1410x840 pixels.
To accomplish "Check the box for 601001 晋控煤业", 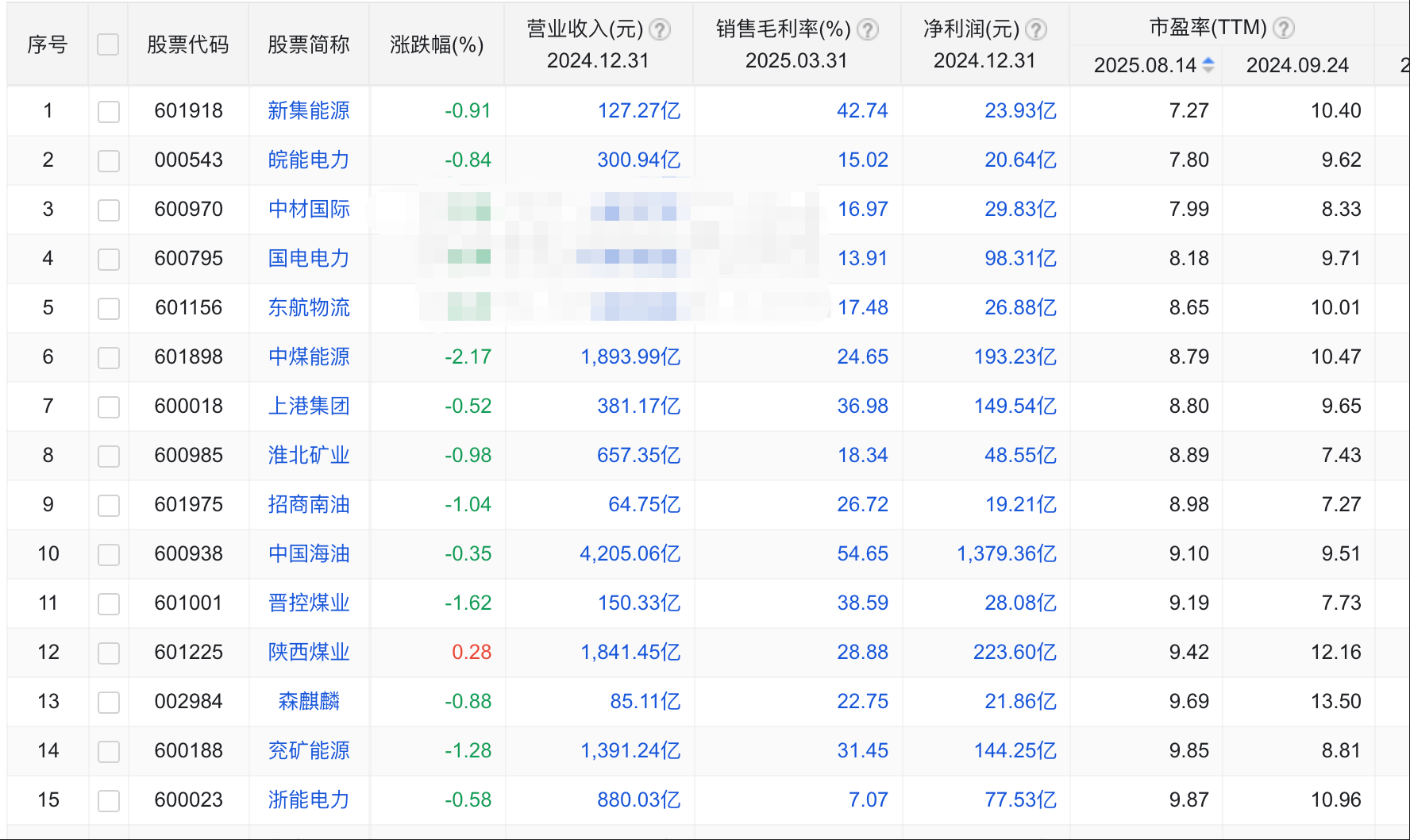I will click(x=109, y=603).
